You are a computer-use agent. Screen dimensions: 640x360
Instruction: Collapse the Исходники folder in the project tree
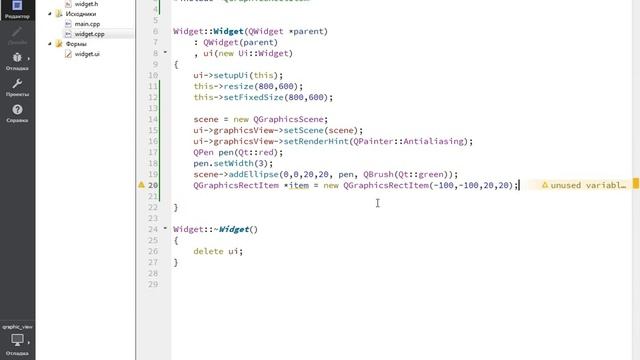[50, 13]
